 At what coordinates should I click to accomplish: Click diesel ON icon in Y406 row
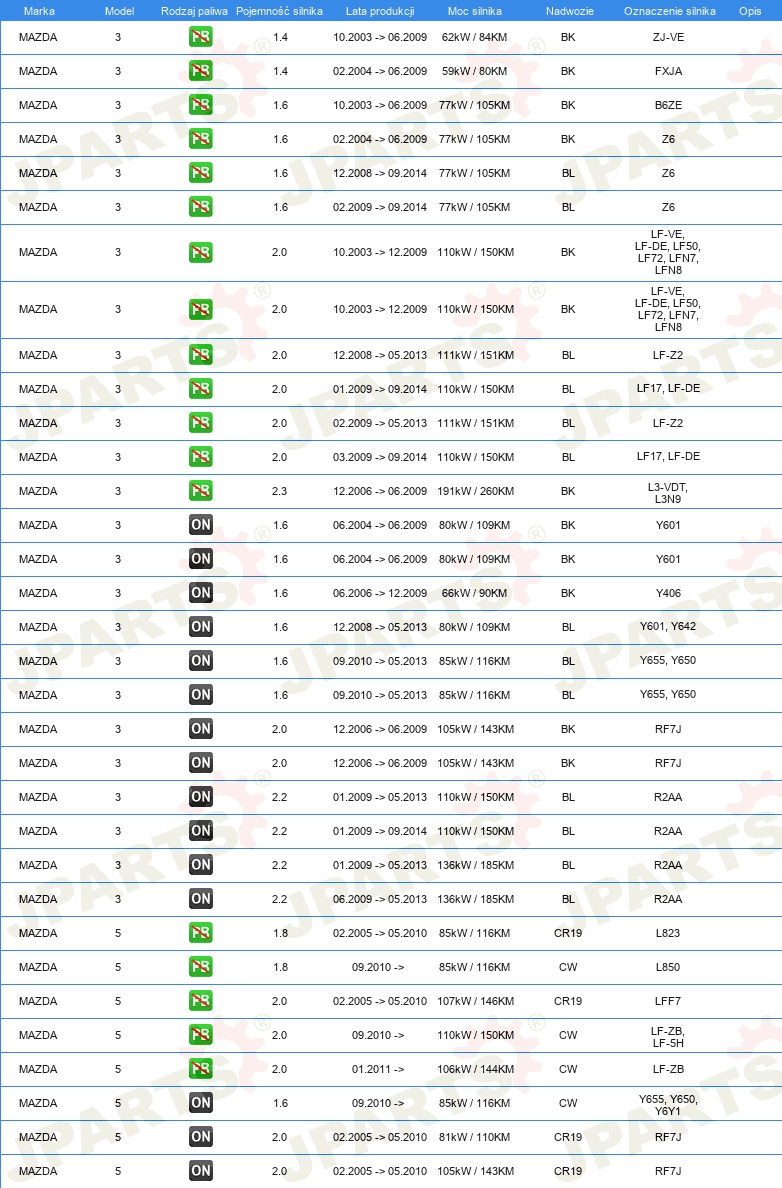coord(201,592)
